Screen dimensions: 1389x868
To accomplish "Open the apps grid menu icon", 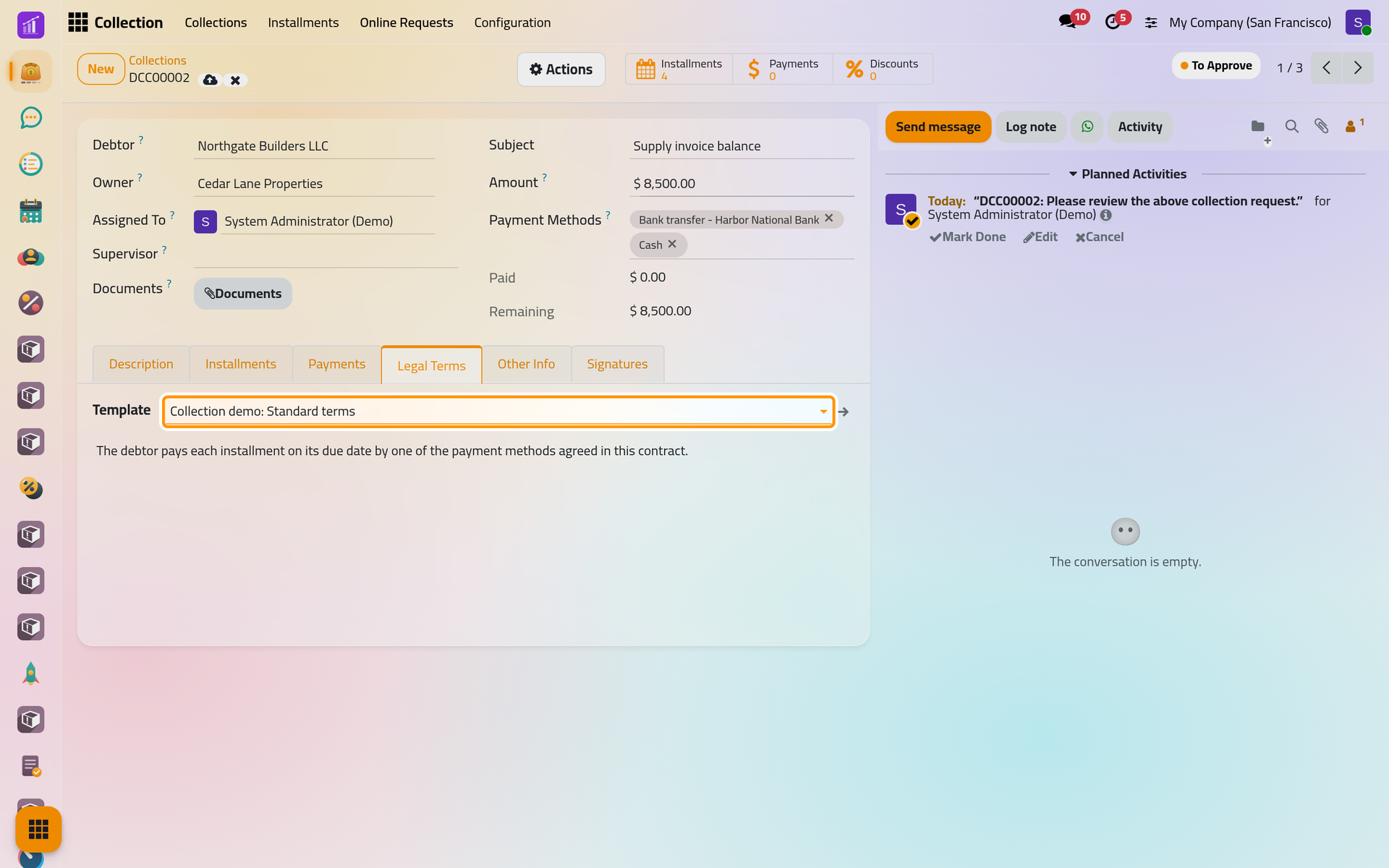I will [78, 22].
